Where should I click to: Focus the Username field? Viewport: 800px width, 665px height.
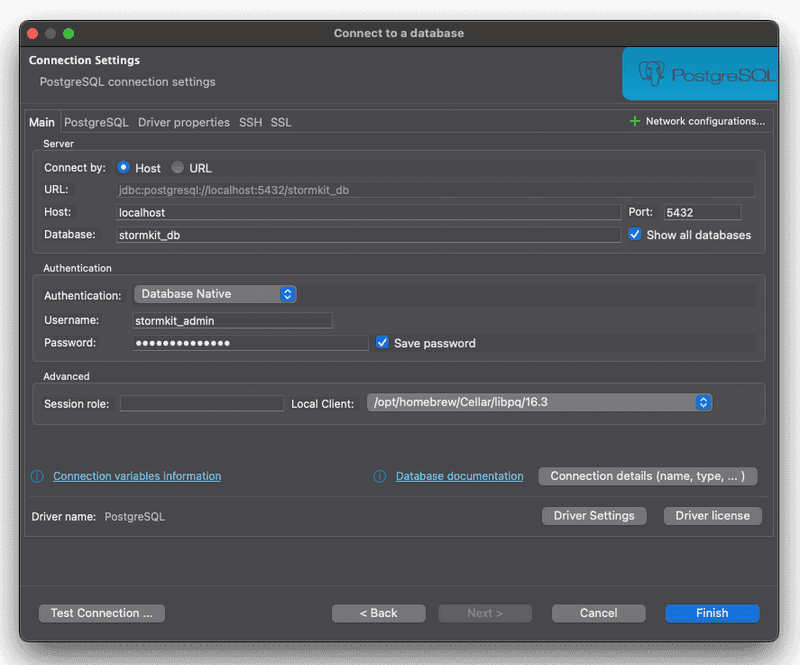click(x=233, y=321)
